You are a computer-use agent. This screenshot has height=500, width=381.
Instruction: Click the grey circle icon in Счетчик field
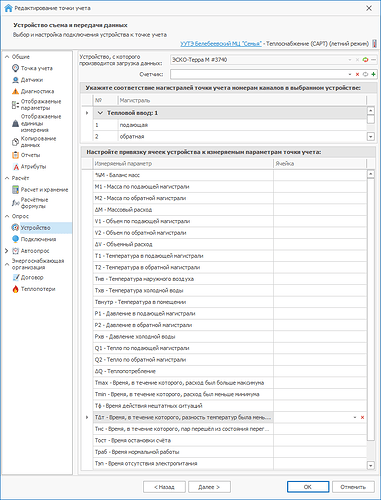365,74
